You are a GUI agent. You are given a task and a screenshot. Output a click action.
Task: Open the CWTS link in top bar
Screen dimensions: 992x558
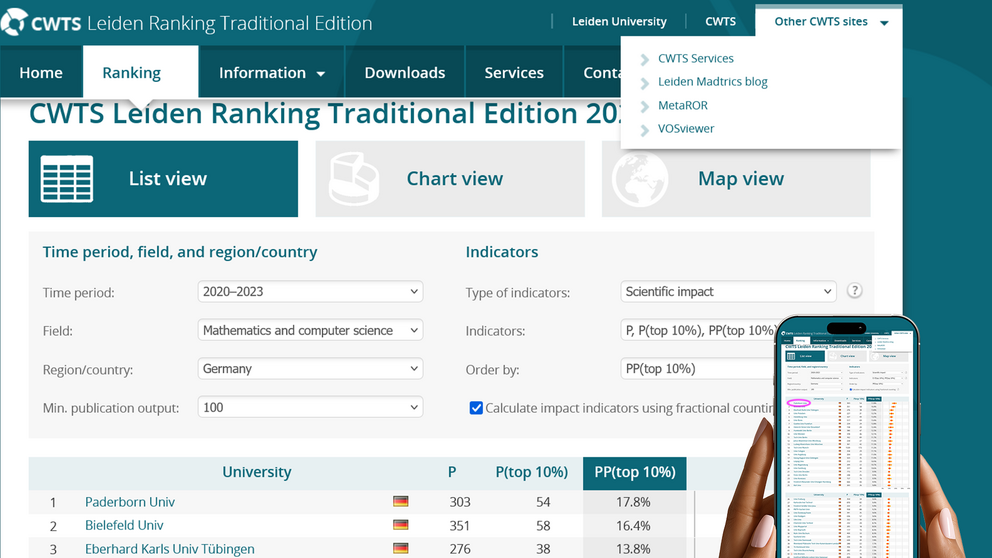[720, 22]
